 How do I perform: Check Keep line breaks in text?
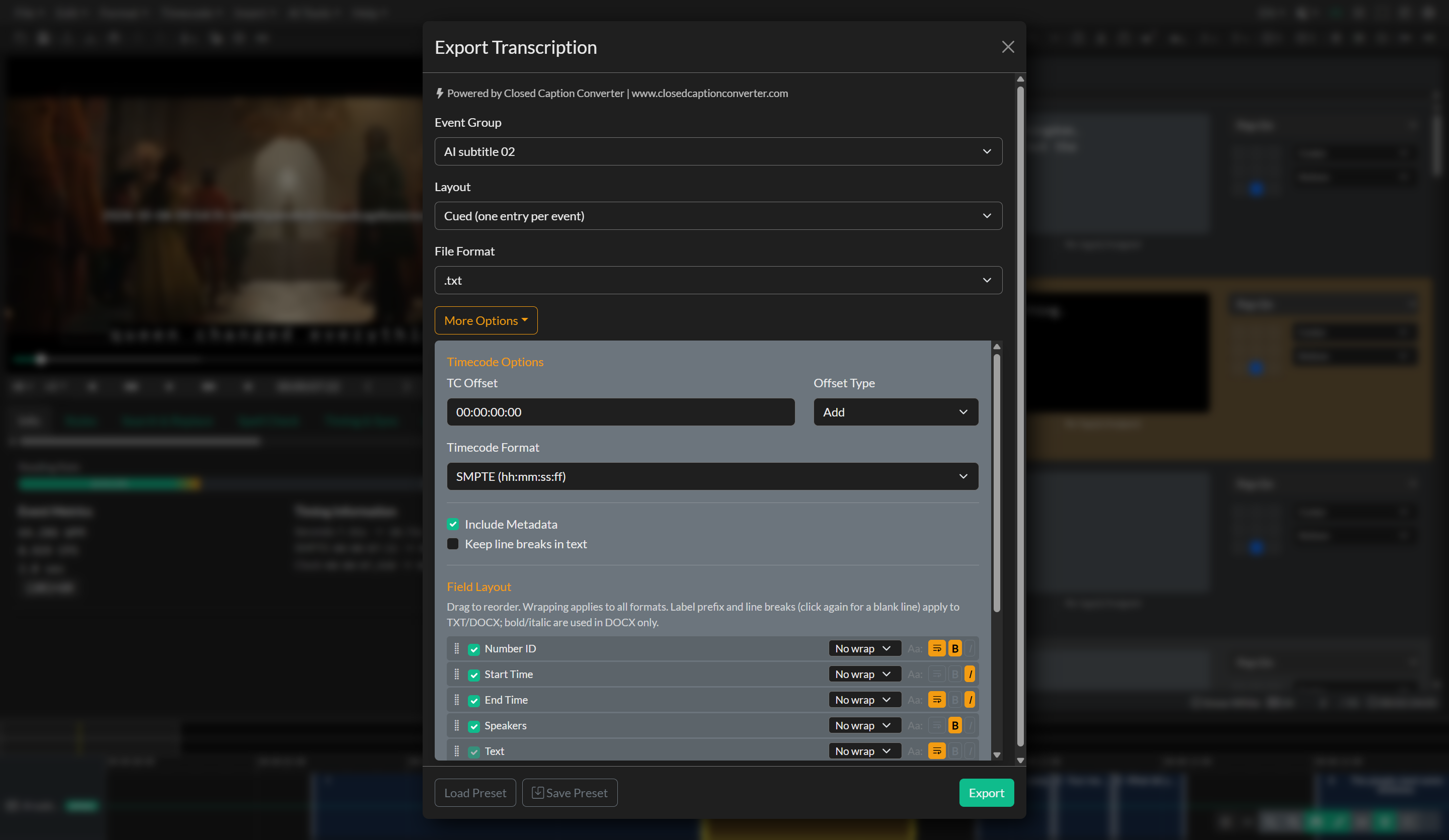click(x=453, y=544)
